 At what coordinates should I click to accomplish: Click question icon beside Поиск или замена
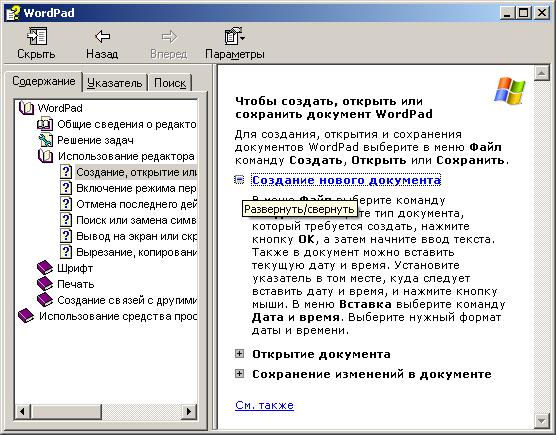click(x=66, y=220)
